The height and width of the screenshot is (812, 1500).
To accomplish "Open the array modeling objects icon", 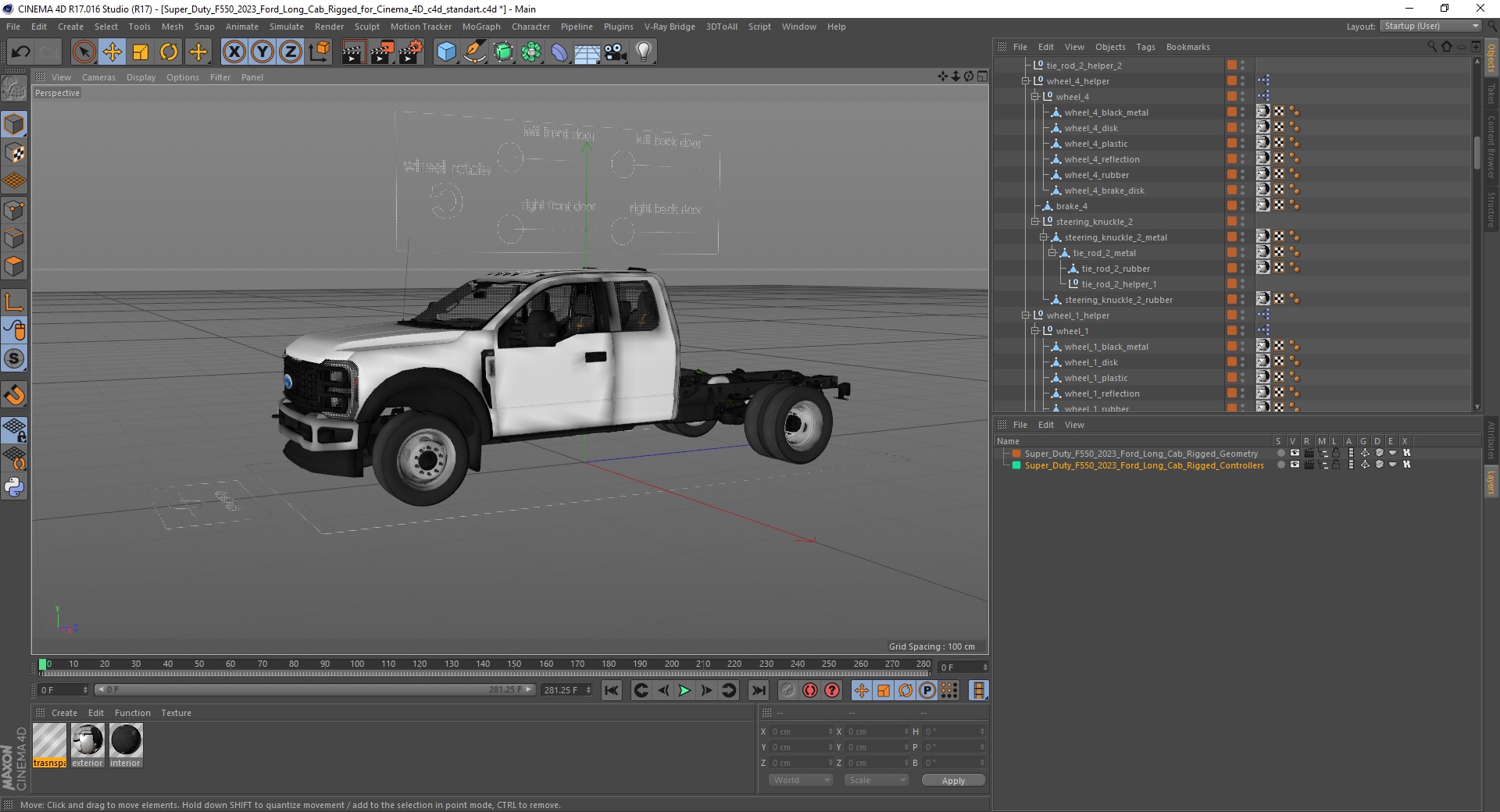I will [531, 52].
